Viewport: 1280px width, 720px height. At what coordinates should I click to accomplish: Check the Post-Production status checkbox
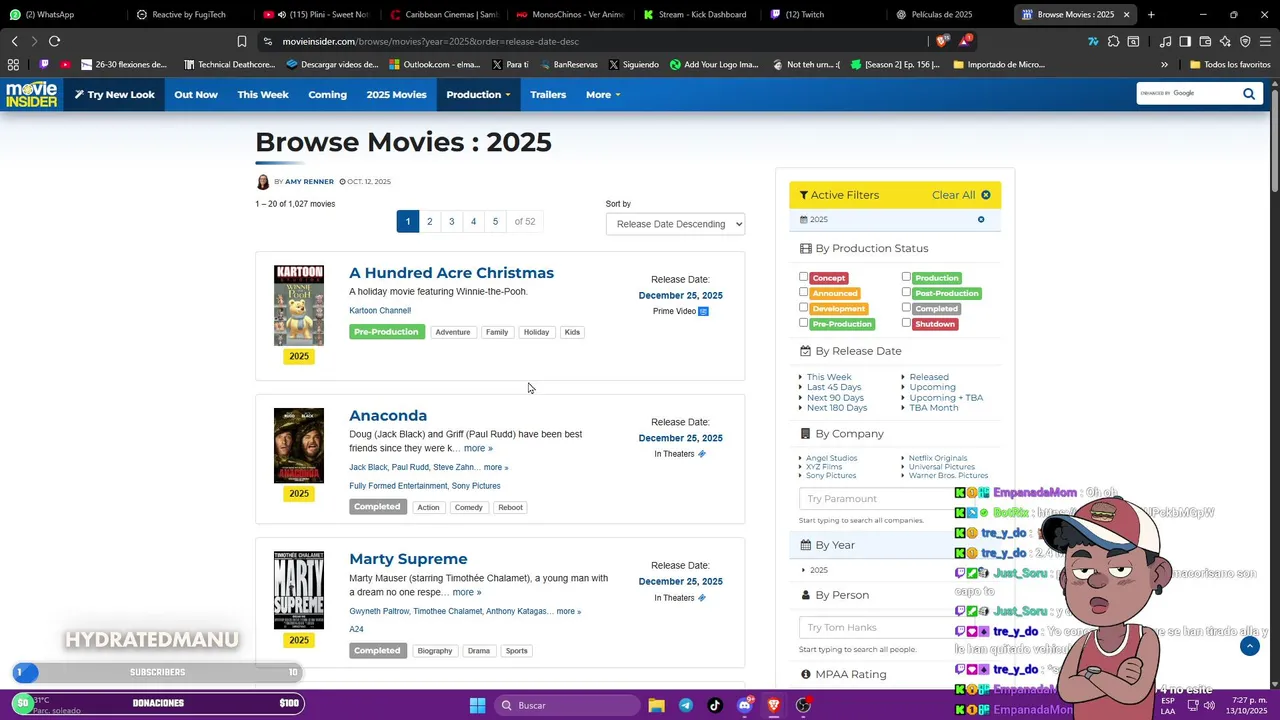click(x=906, y=292)
